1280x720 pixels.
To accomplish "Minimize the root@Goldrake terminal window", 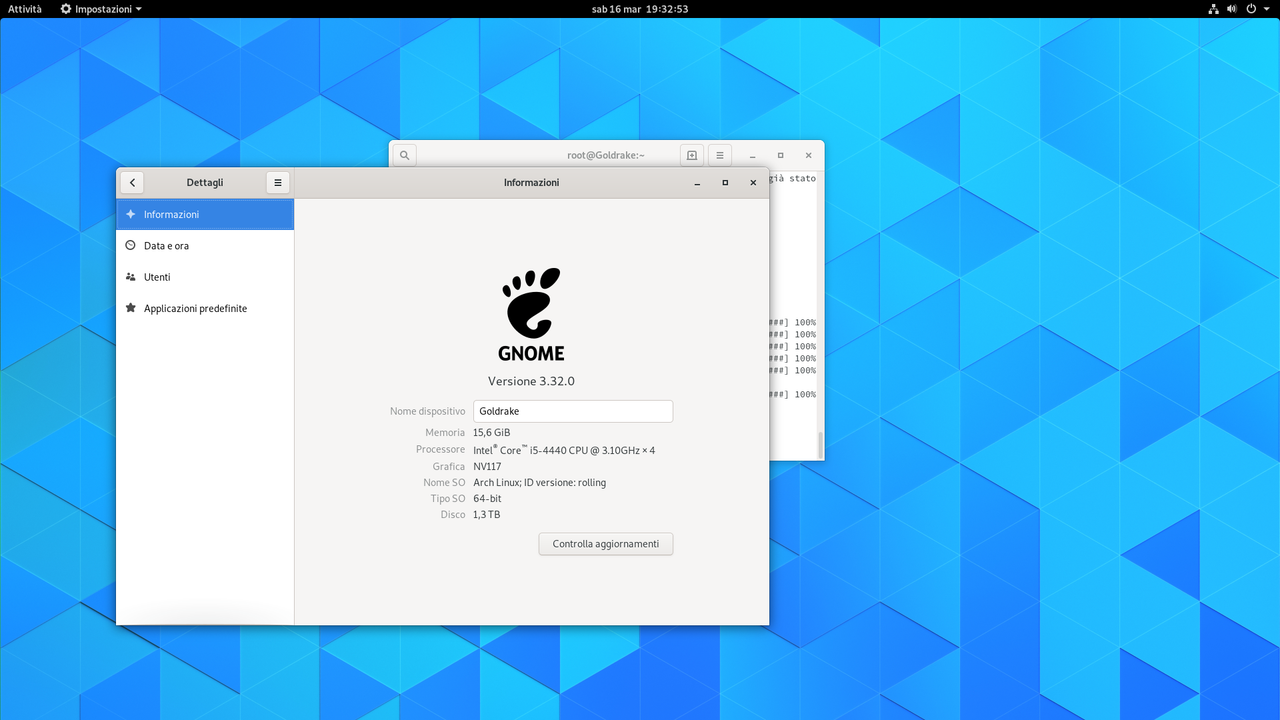I will [x=753, y=155].
